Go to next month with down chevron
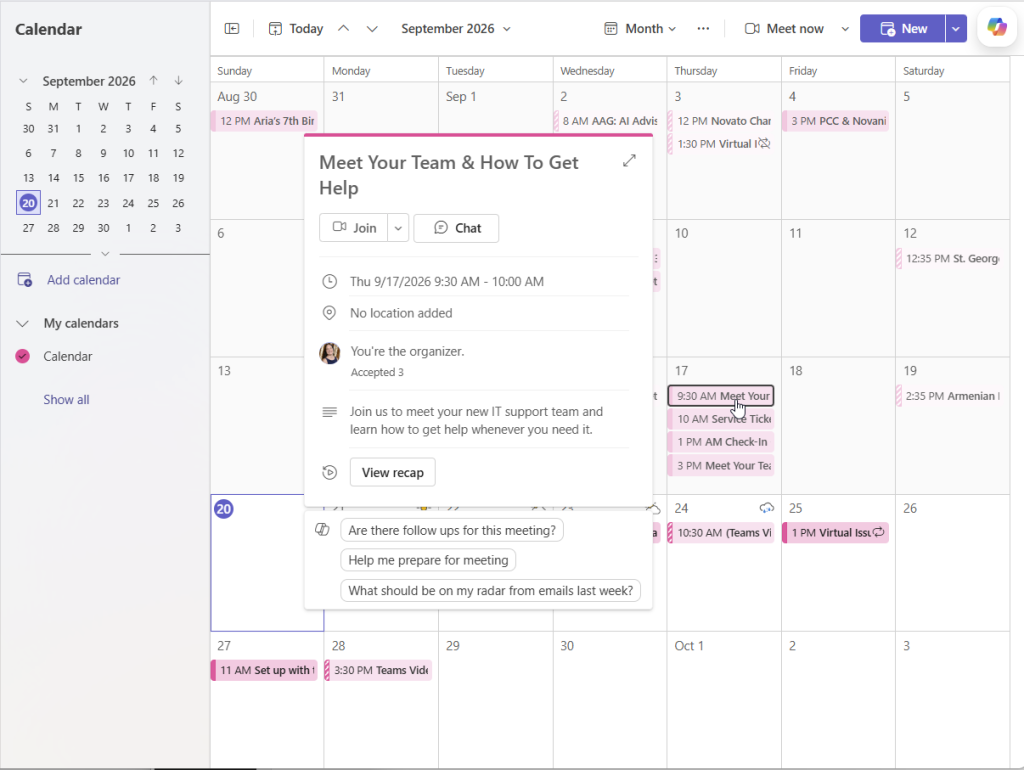The image size is (1024, 770). point(372,29)
